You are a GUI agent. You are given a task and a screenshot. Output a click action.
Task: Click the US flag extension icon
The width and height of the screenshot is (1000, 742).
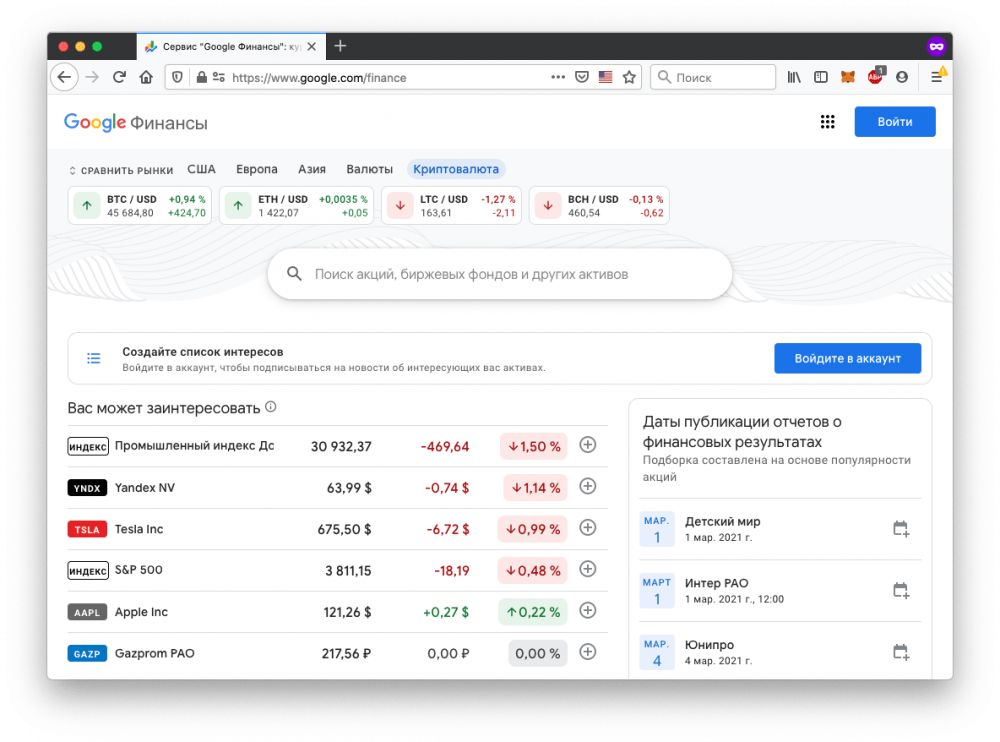(x=605, y=77)
